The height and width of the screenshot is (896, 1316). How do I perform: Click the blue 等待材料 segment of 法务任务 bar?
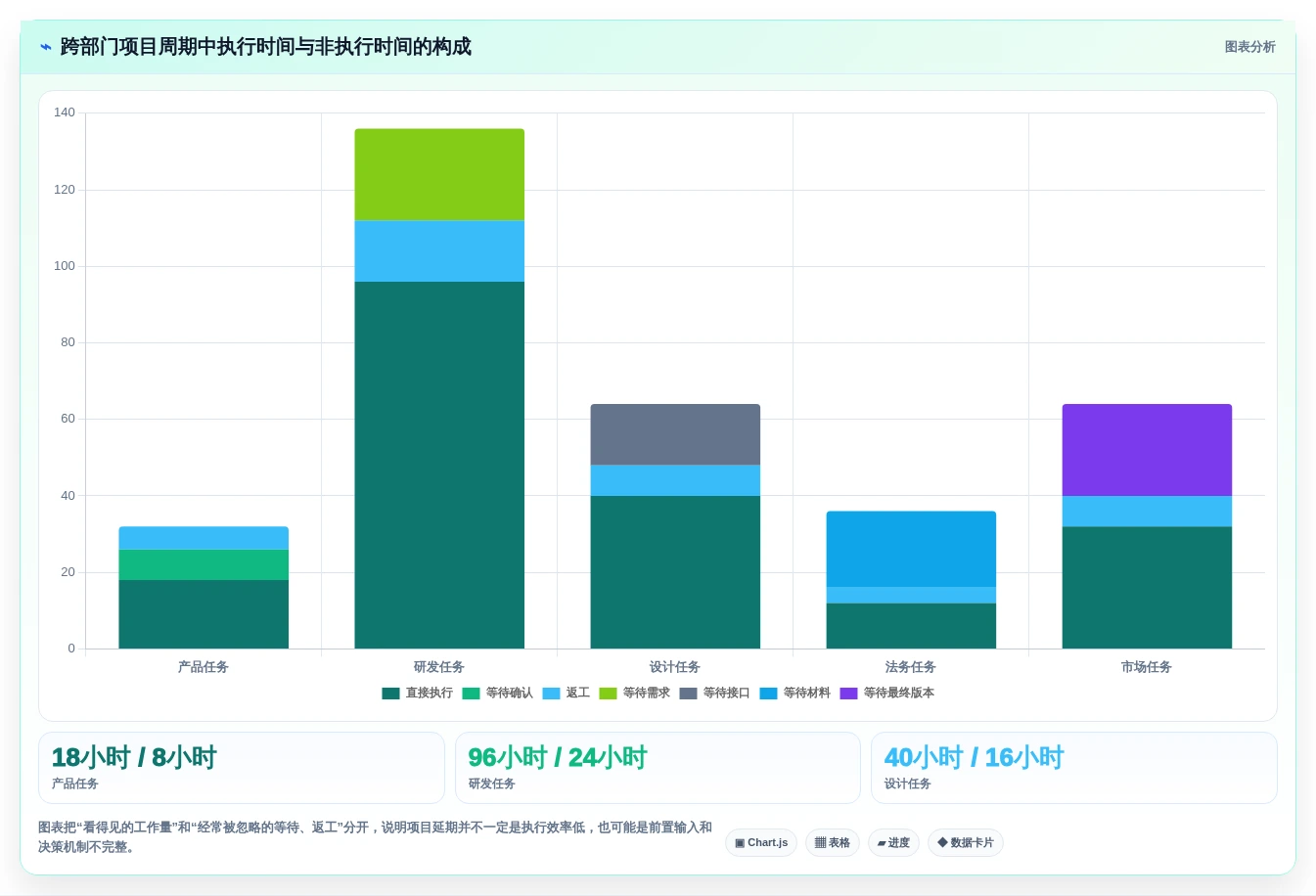pyautogui.click(x=911, y=549)
